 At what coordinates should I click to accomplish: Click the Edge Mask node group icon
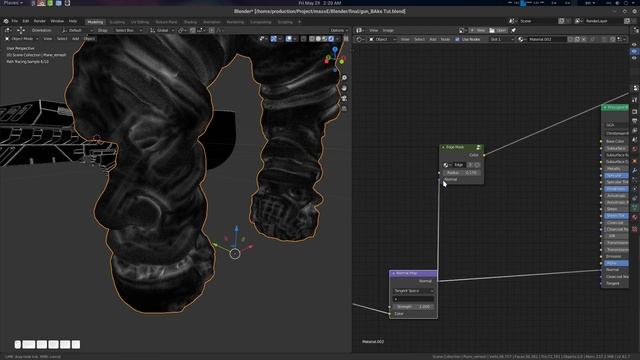(x=478, y=147)
